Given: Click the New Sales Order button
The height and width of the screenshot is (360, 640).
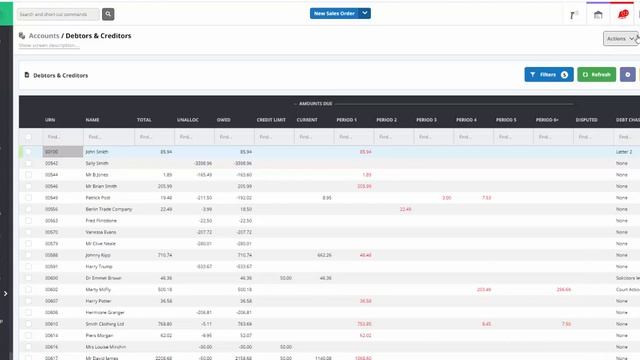Looking at the screenshot, I should [334, 13].
